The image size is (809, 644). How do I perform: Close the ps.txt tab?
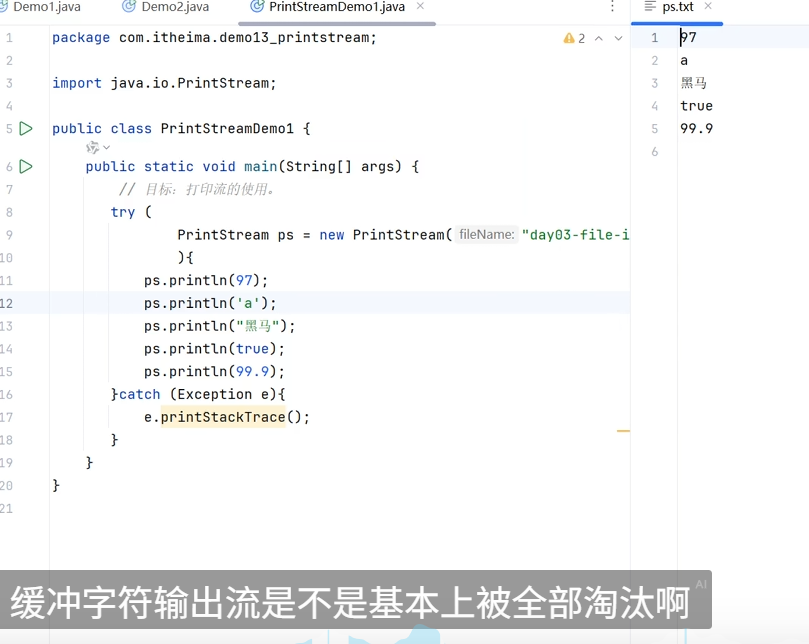pos(708,6)
